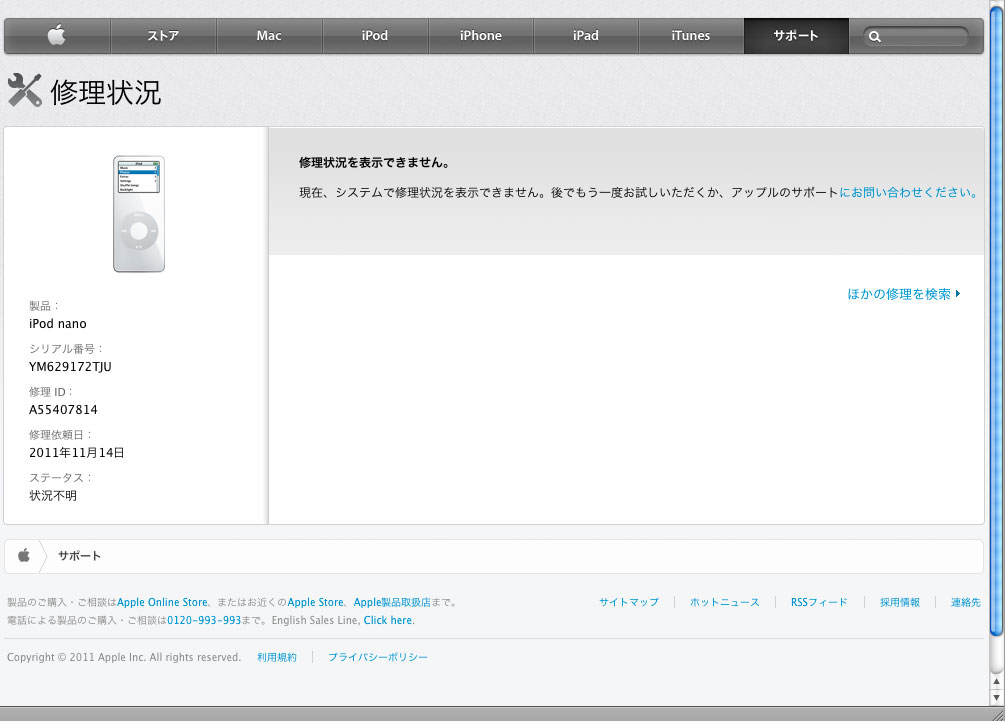
Task: Open the サイトマップ footer link
Action: pyautogui.click(x=629, y=603)
